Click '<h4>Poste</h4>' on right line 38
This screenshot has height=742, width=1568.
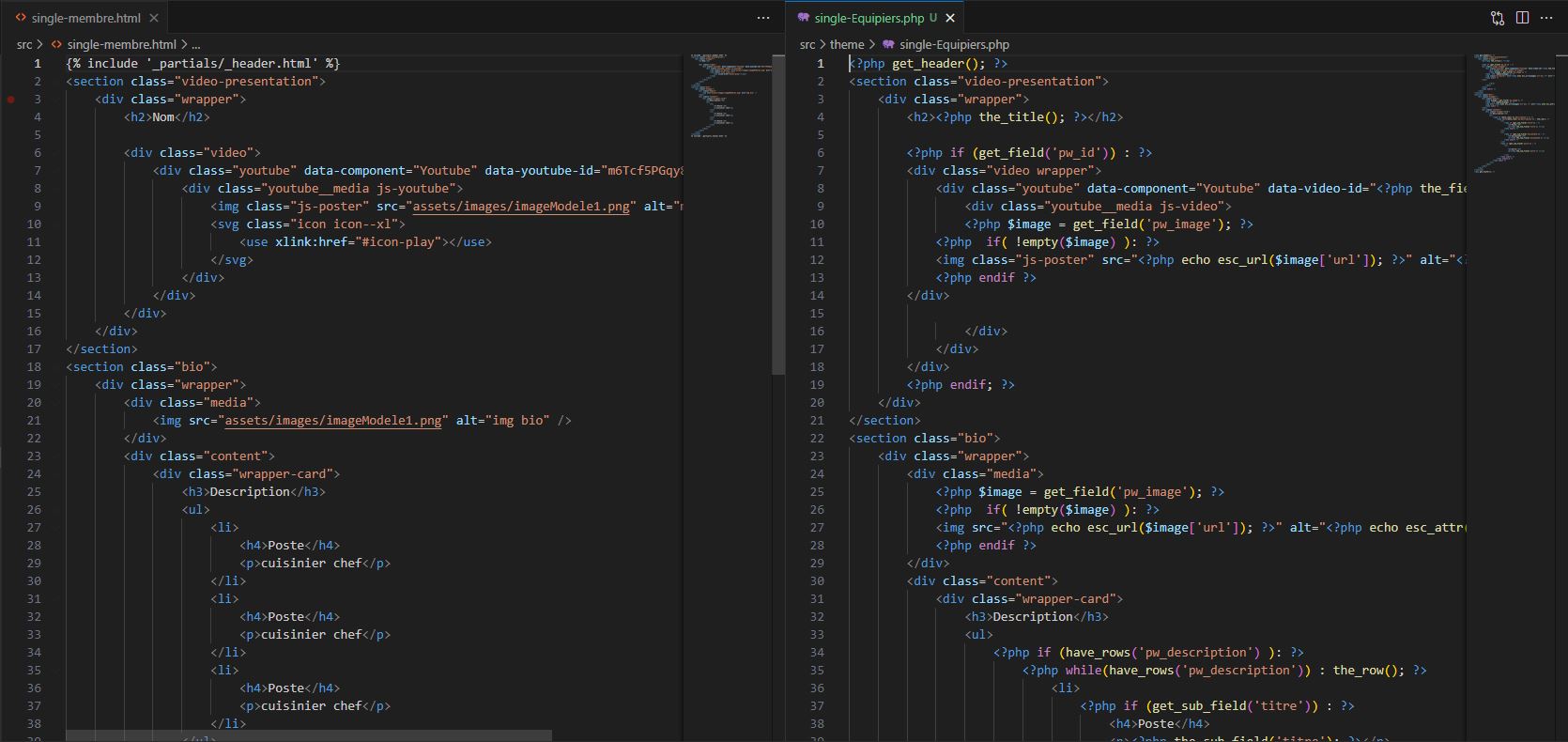(x=1160, y=723)
